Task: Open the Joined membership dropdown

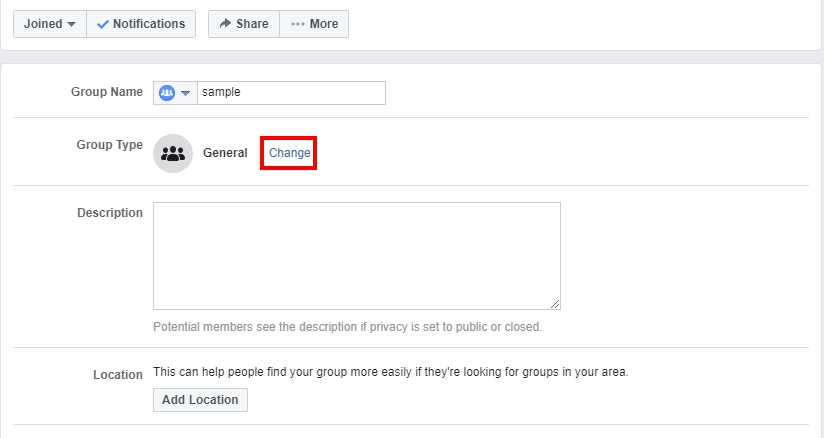Action: [50, 24]
